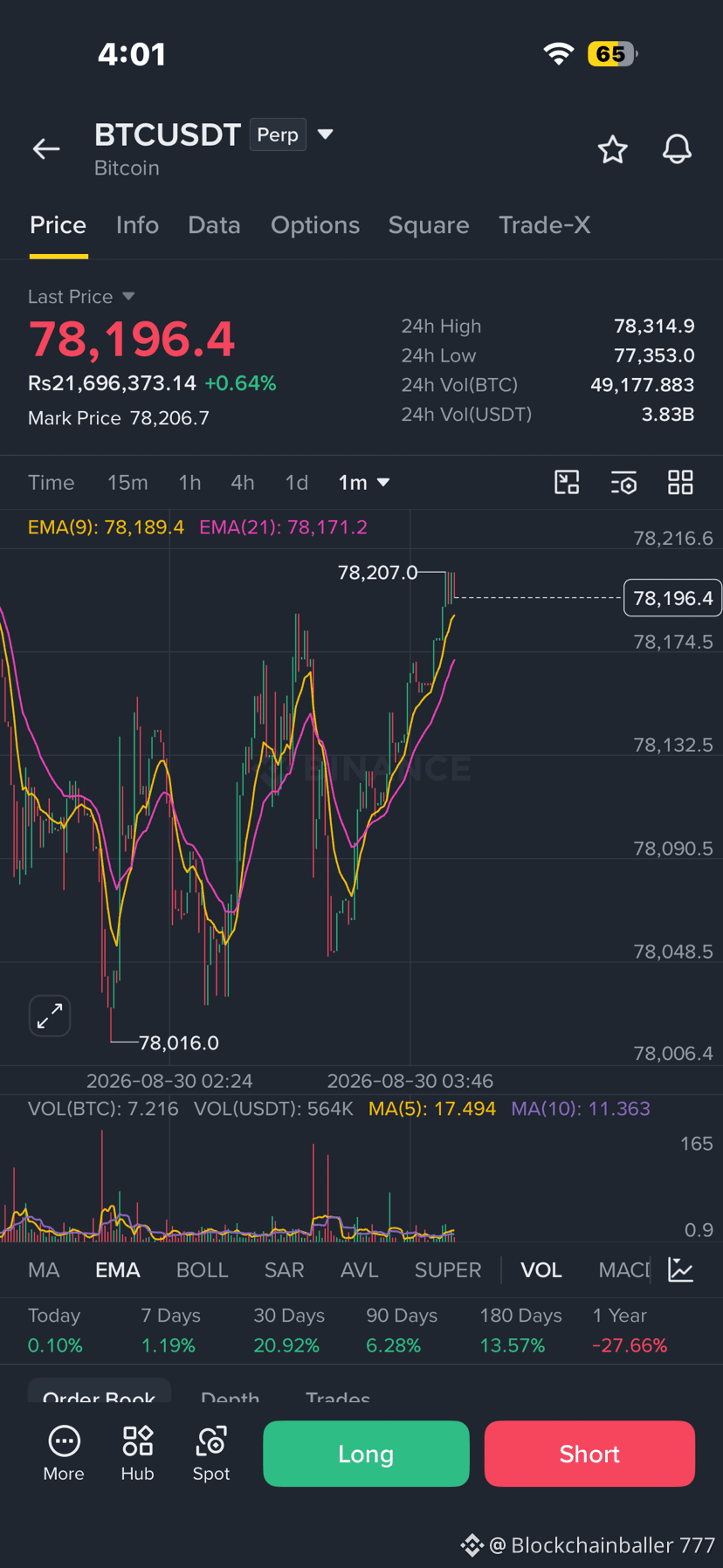Tap the 24h High value 78,314.9
This screenshot has width=723, height=1568.
click(654, 327)
